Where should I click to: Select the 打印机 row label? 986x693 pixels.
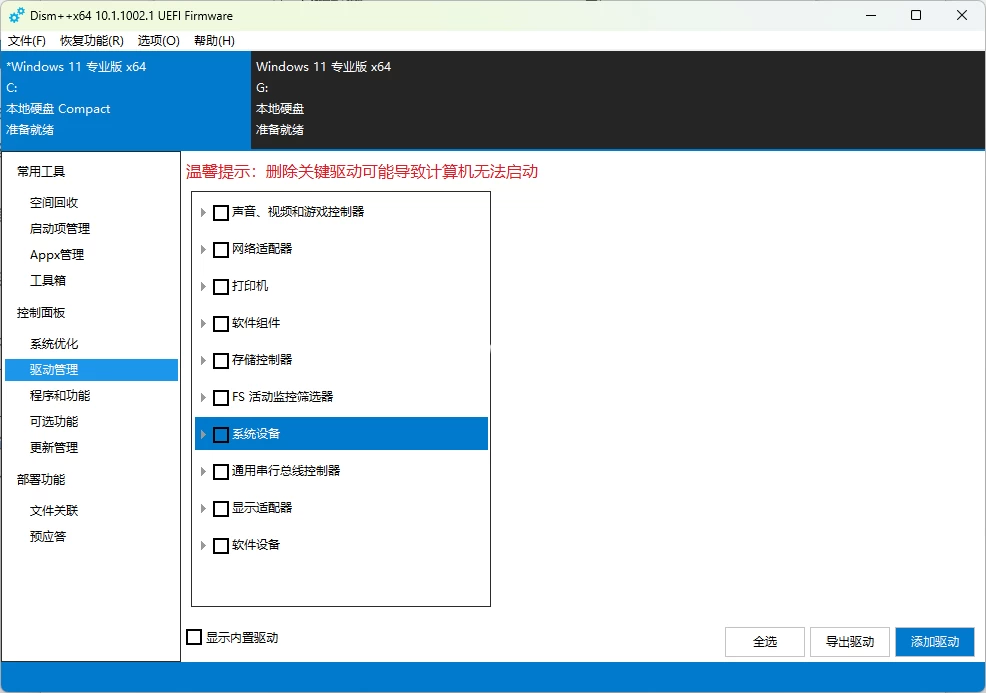coord(250,286)
